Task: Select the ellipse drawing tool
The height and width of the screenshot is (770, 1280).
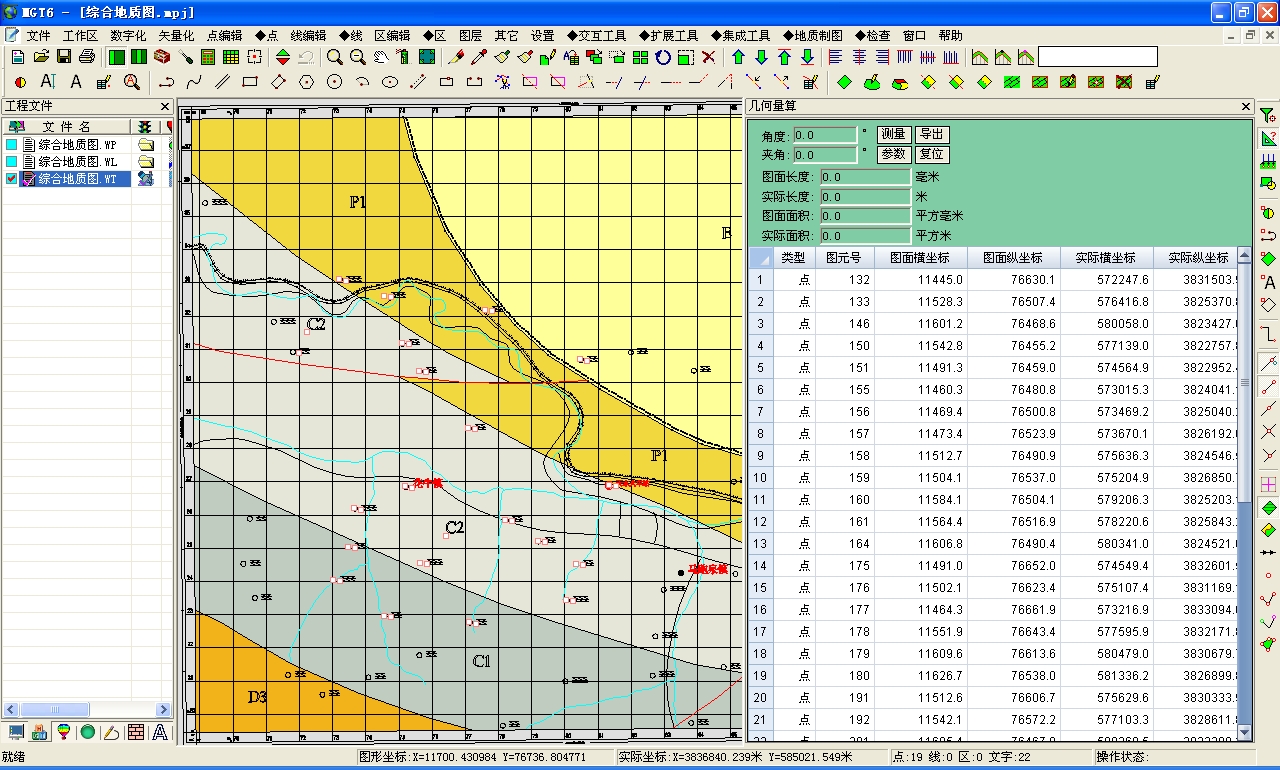Action: [390, 82]
